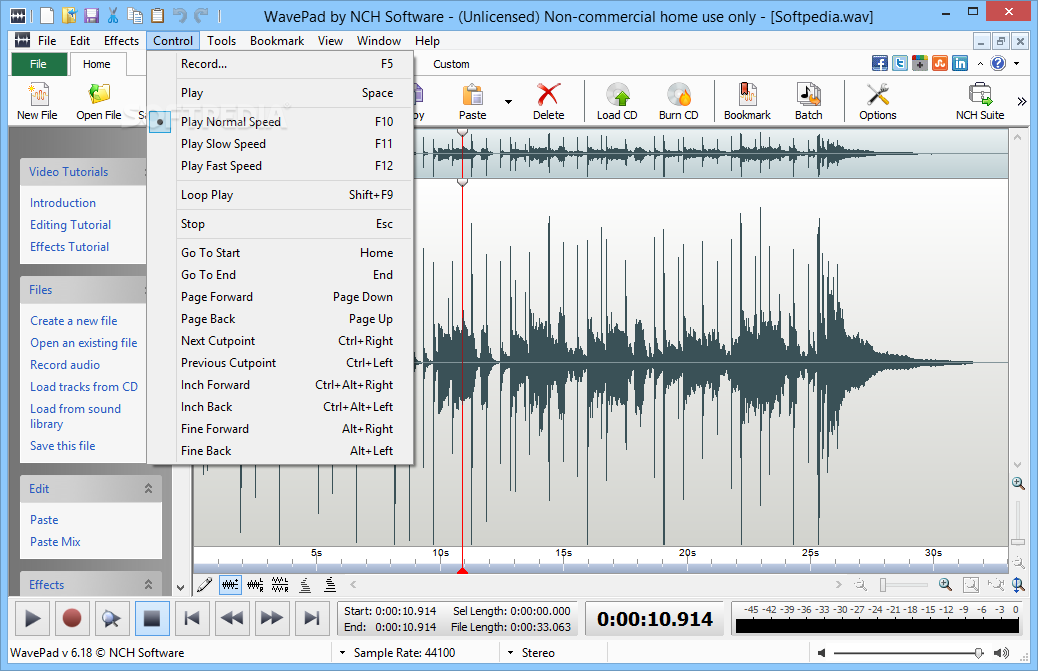Click the Bookmark toolbar icon

747,101
